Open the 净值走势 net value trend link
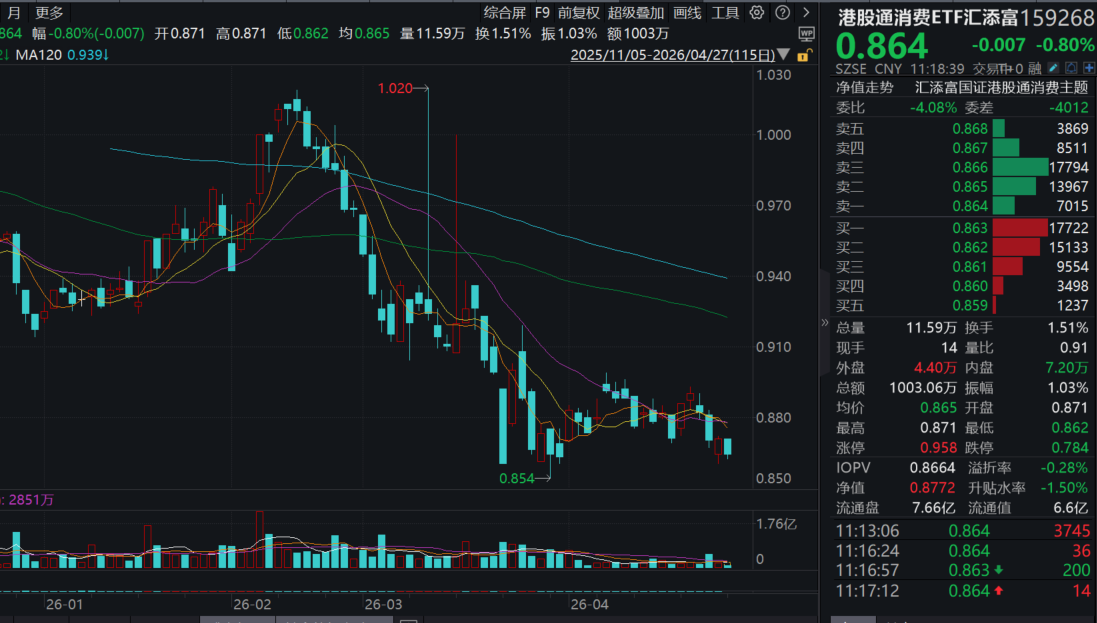 tap(864, 88)
